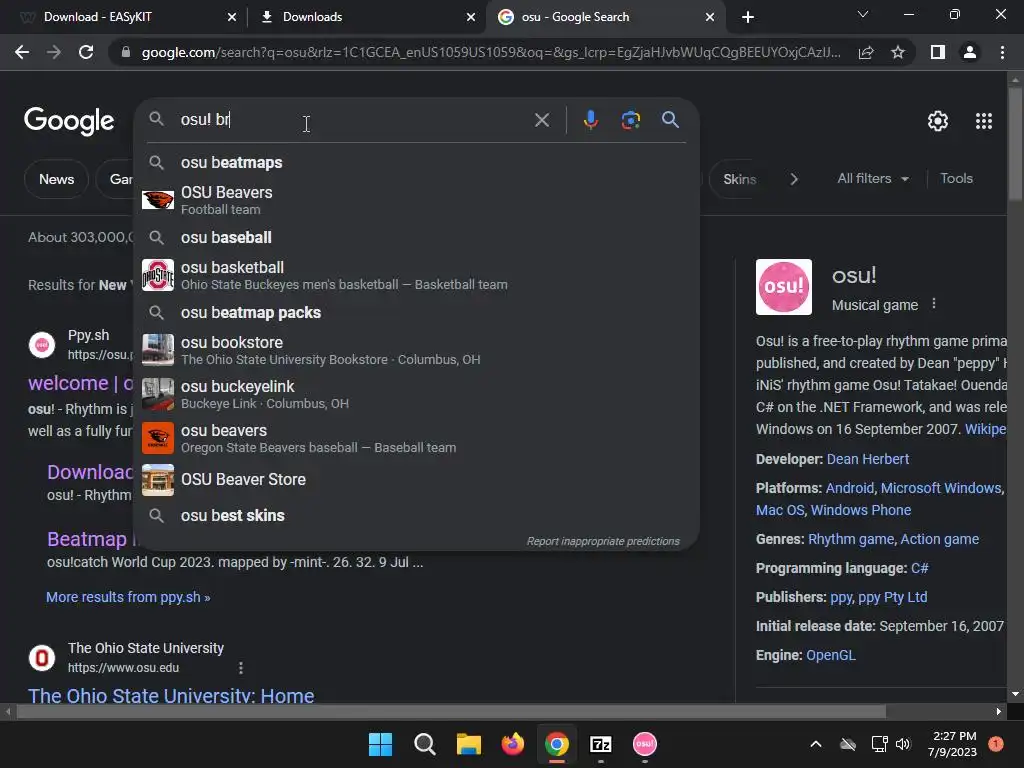
Task: Open the tab search dropdown
Action: [863, 14]
